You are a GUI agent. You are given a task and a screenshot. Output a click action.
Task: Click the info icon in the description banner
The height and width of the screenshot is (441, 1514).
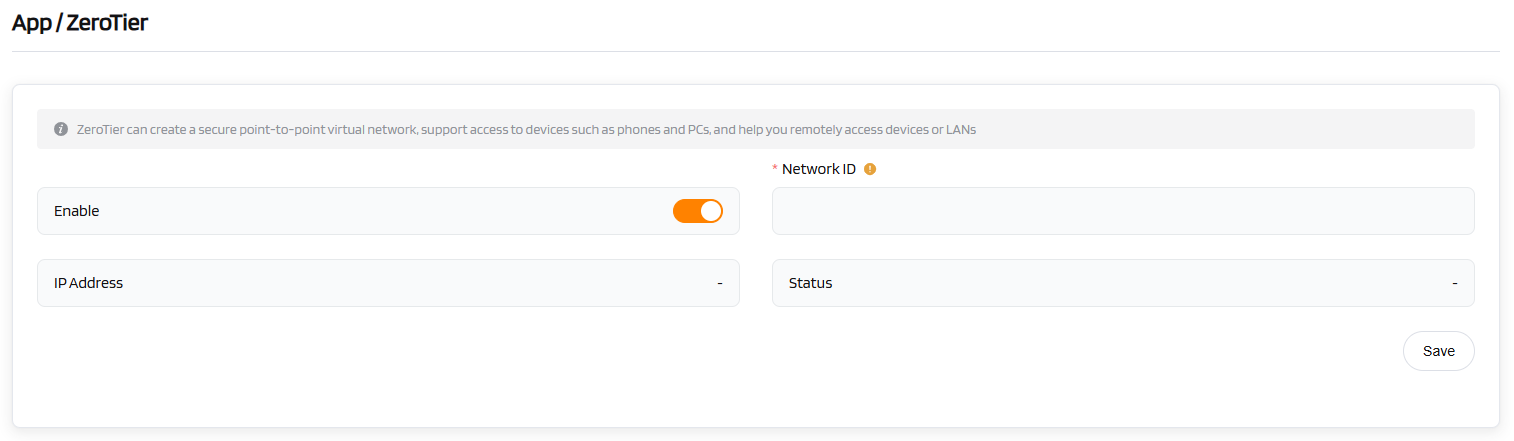pyautogui.click(x=61, y=130)
